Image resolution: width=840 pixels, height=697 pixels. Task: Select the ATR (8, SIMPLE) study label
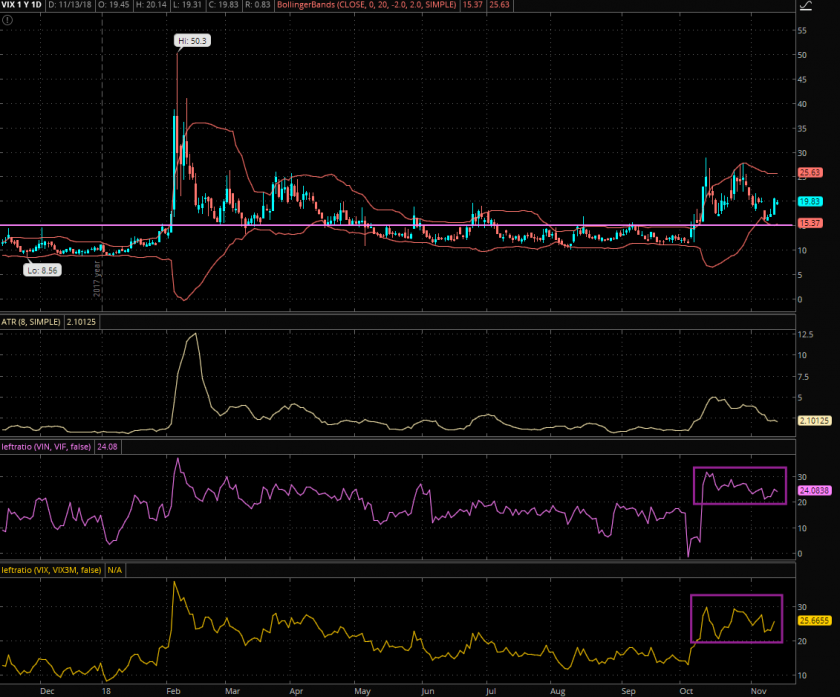click(32, 321)
